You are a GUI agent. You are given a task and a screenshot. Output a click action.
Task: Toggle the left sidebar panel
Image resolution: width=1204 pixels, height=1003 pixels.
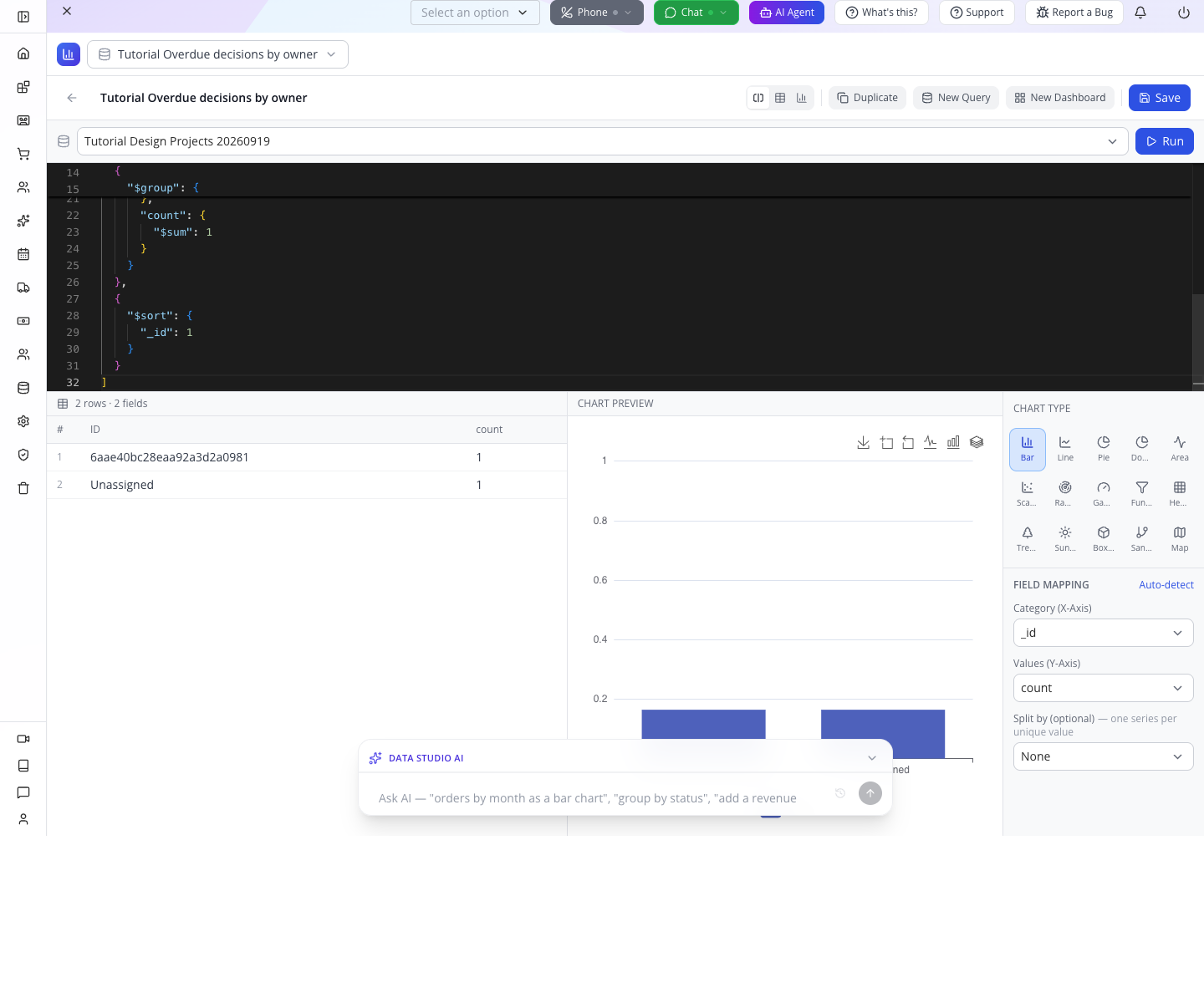coord(23,17)
